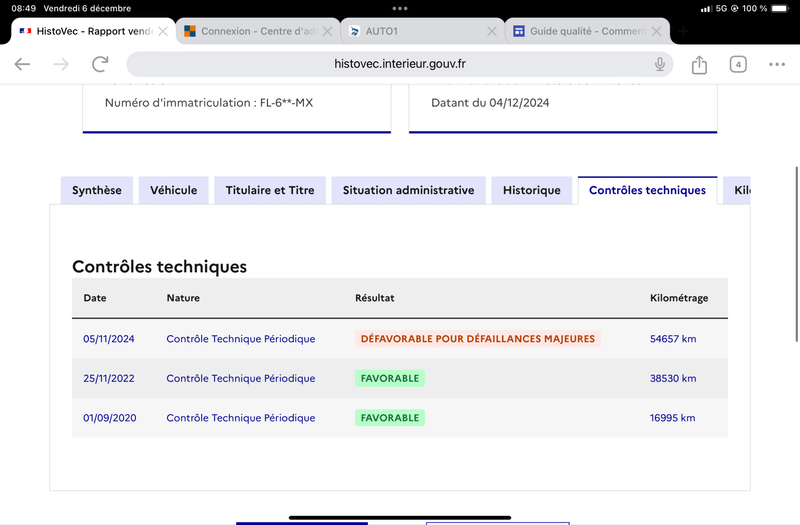Reload the HistoVec page
800x525 pixels.
click(100, 64)
